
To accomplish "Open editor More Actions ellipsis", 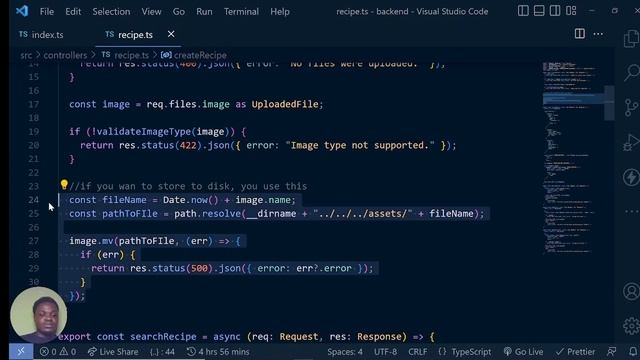I will point(598,34).
